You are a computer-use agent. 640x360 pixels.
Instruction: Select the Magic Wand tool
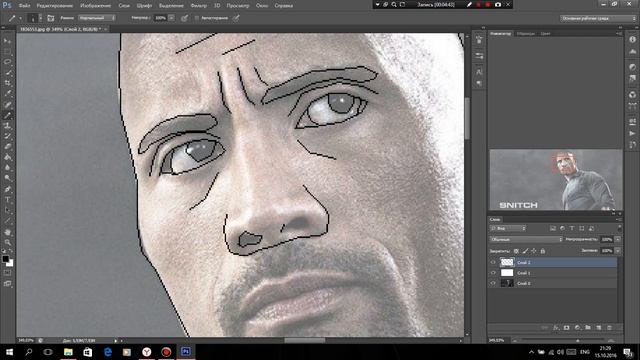pos(7,73)
